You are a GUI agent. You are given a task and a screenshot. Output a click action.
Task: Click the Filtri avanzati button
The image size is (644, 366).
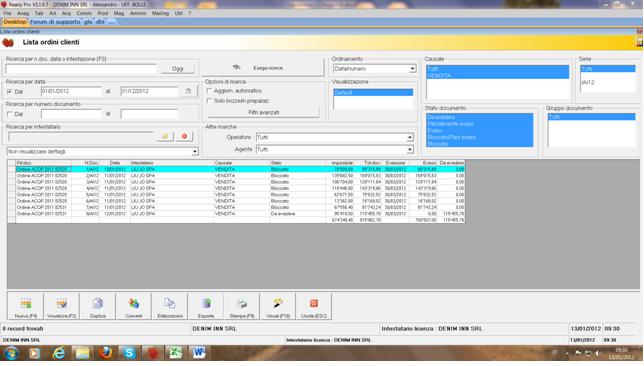pos(264,113)
